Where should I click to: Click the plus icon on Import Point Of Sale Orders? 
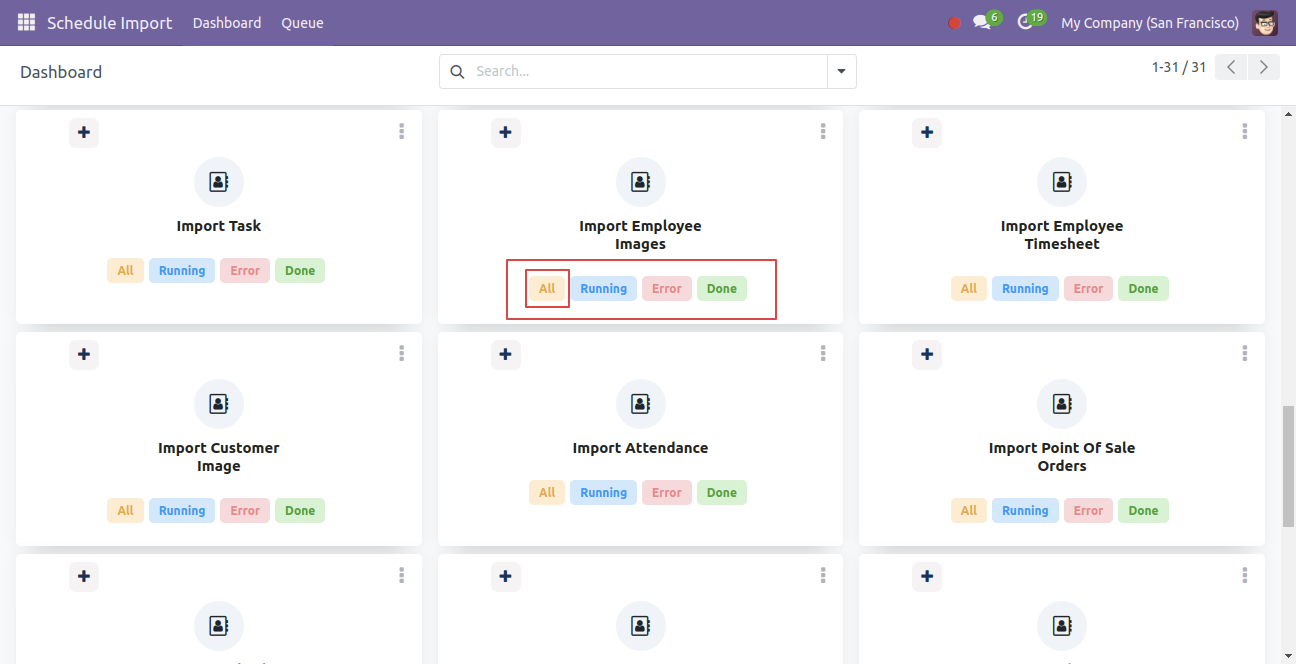point(927,354)
